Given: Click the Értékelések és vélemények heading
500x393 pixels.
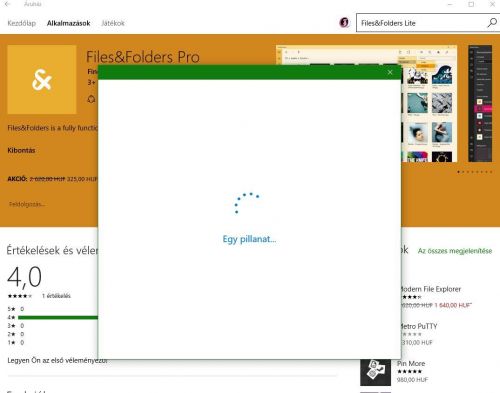Looking at the screenshot, I should (x=52, y=250).
